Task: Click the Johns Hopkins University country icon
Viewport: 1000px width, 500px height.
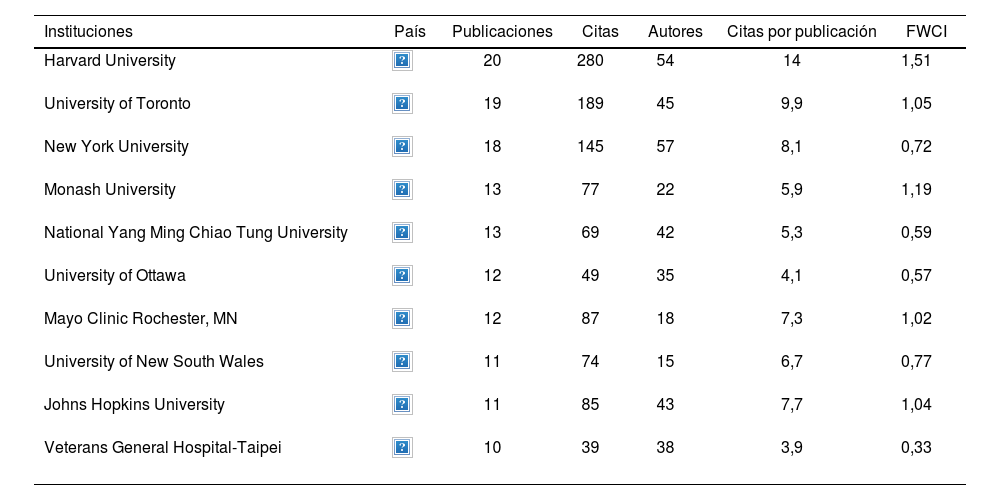Action: [402, 405]
